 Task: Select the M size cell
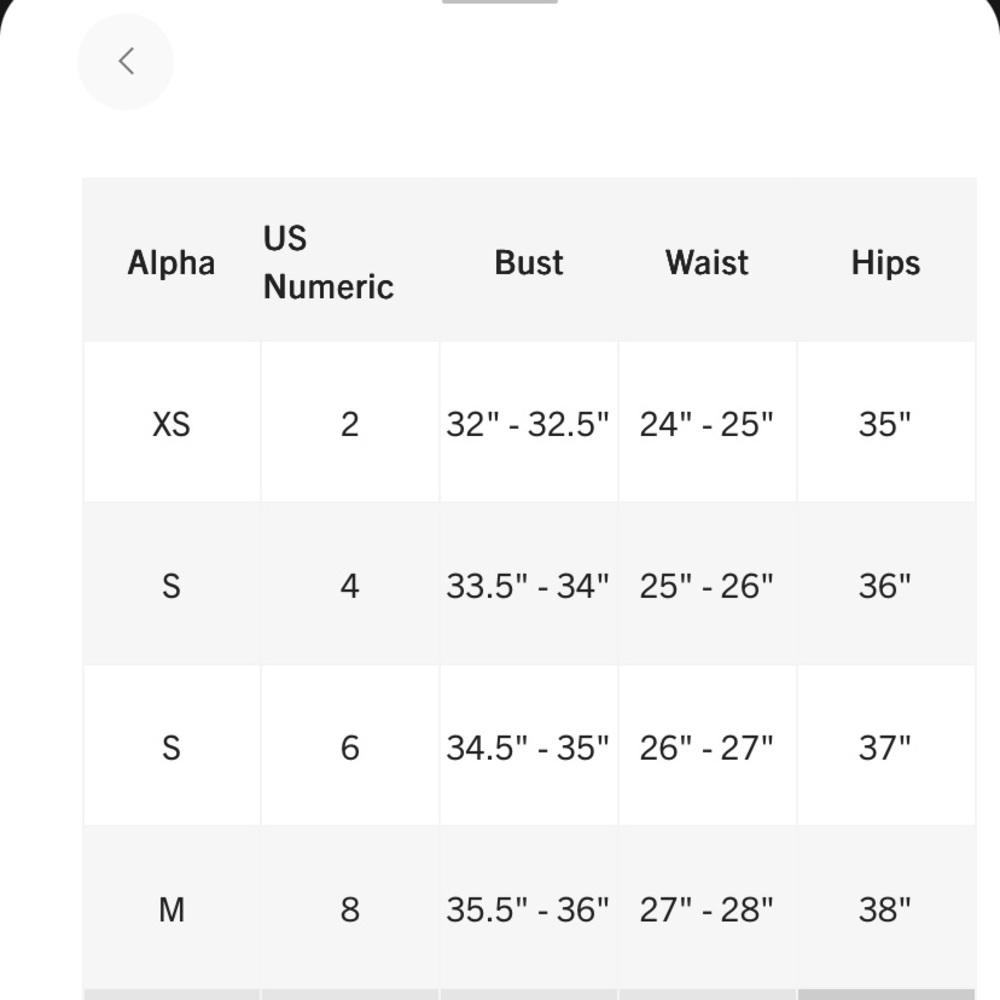tap(171, 909)
